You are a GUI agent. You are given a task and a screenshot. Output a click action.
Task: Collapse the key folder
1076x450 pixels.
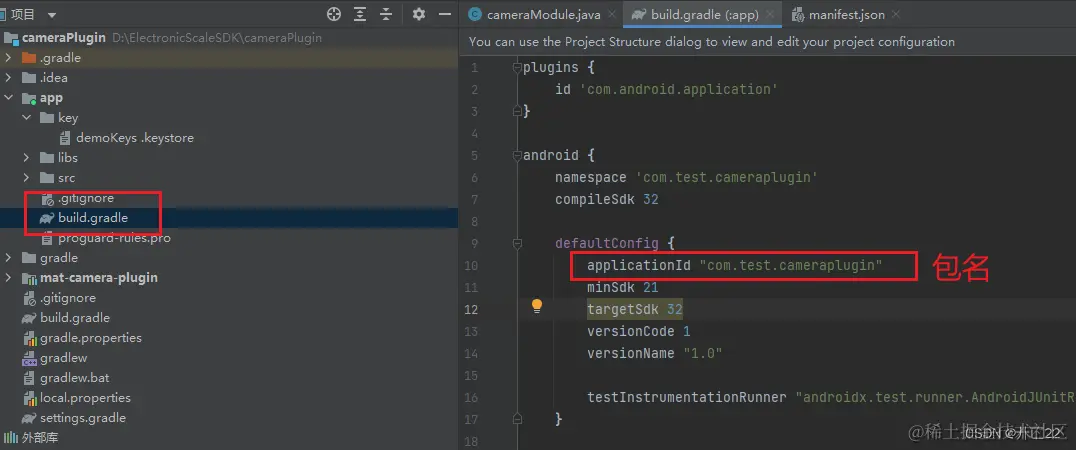pyautogui.click(x=26, y=118)
